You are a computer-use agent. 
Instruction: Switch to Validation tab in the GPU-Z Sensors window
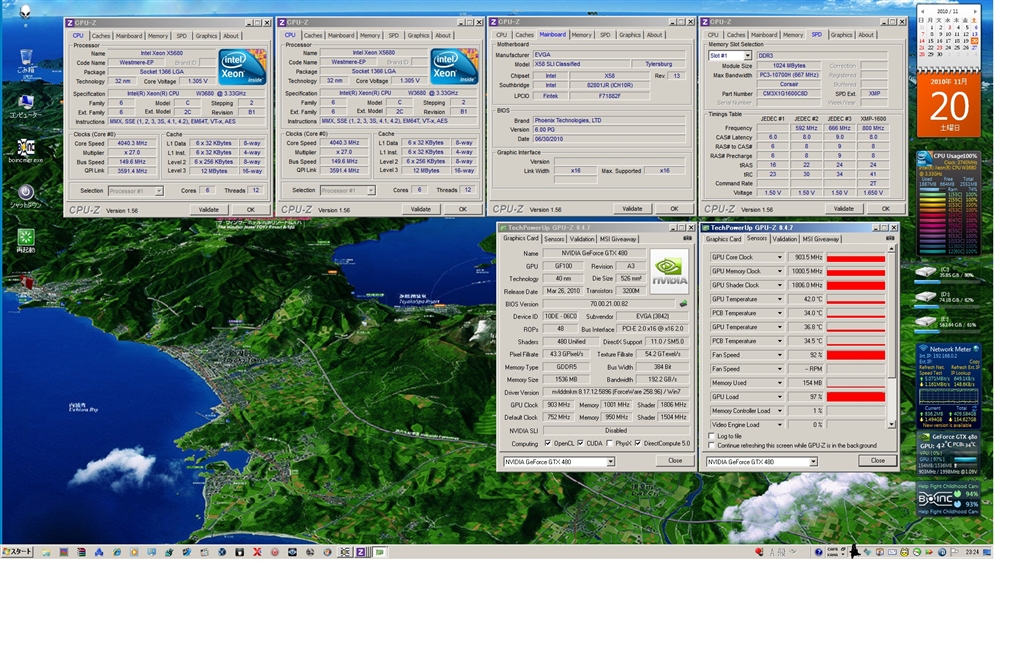pyautogui.click(x=785, y=239)
